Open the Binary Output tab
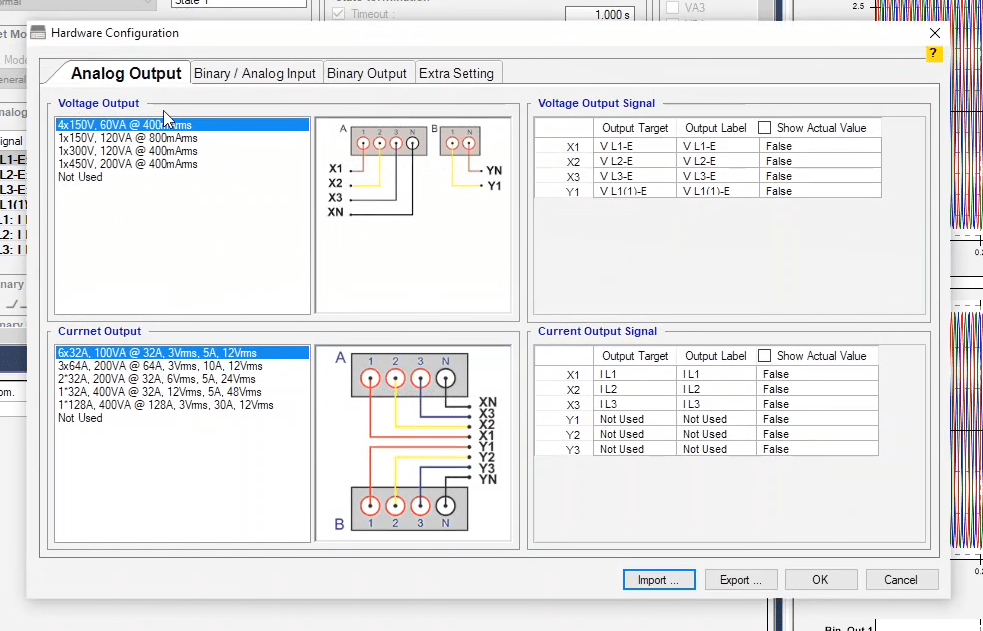The width and height of the screenshot is (983, 631). [367, 73]
